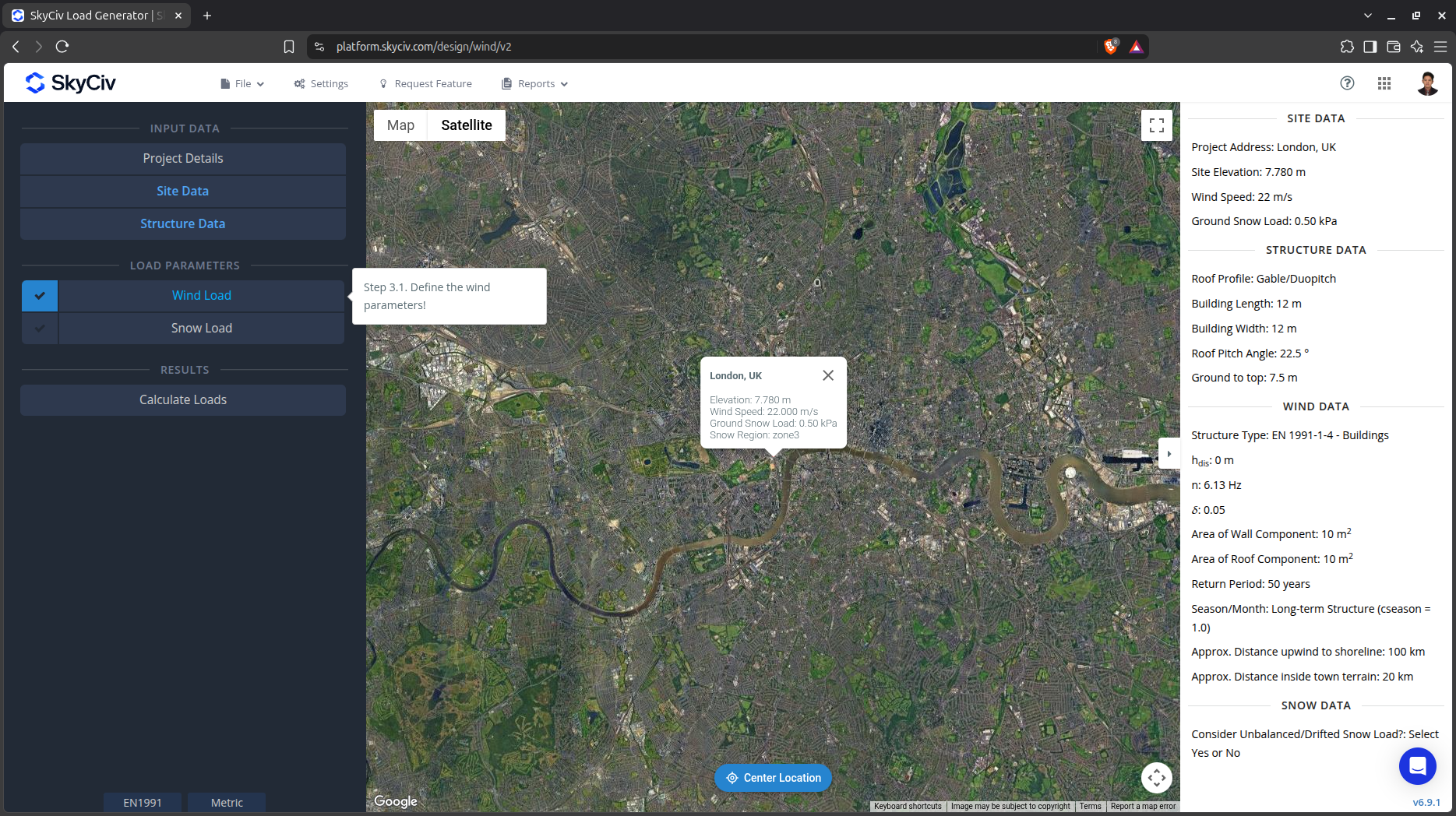Open the Site Data section
1456x816 pixels.
183,192
